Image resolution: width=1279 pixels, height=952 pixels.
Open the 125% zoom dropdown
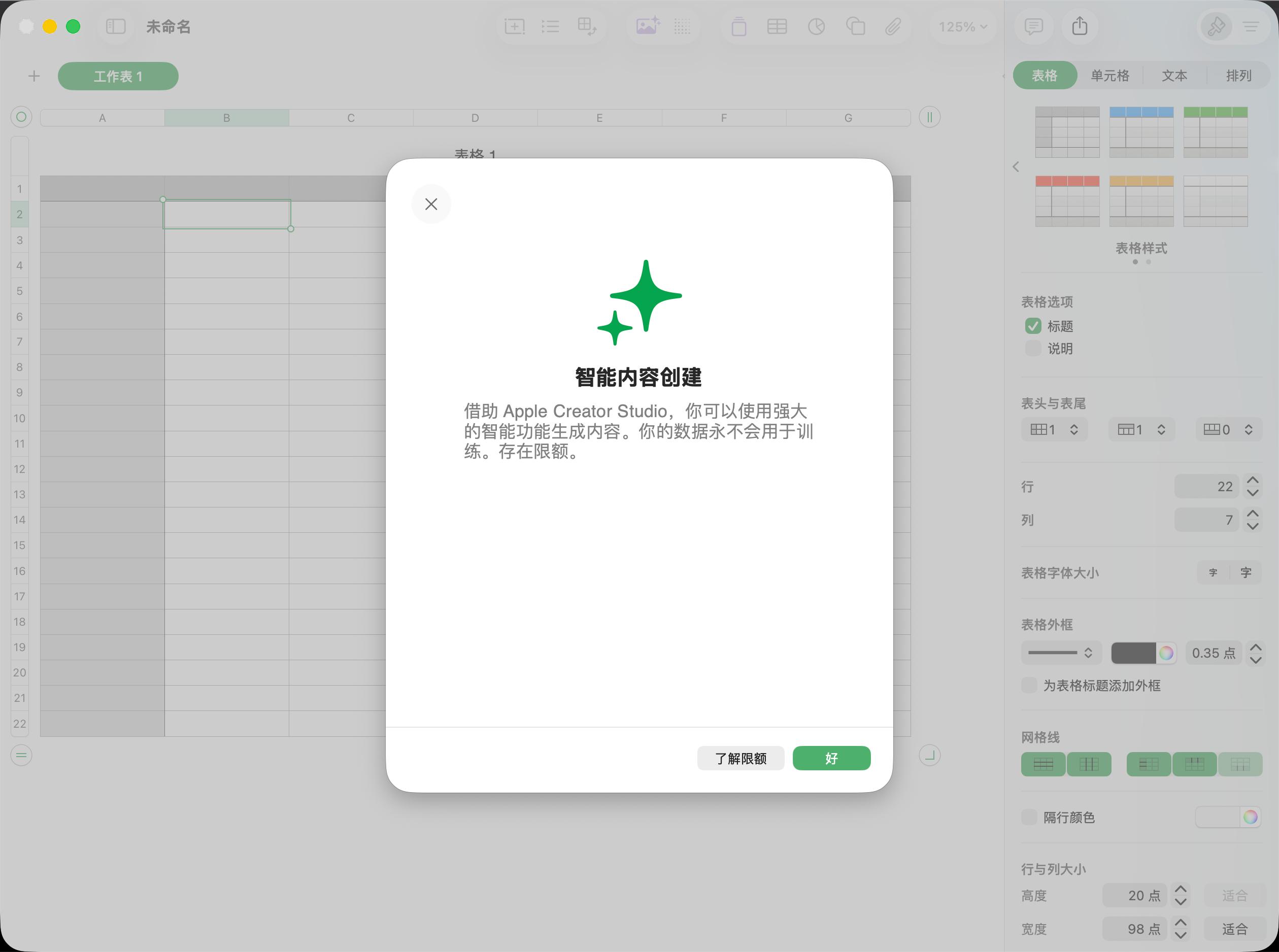tap(963, 26)
